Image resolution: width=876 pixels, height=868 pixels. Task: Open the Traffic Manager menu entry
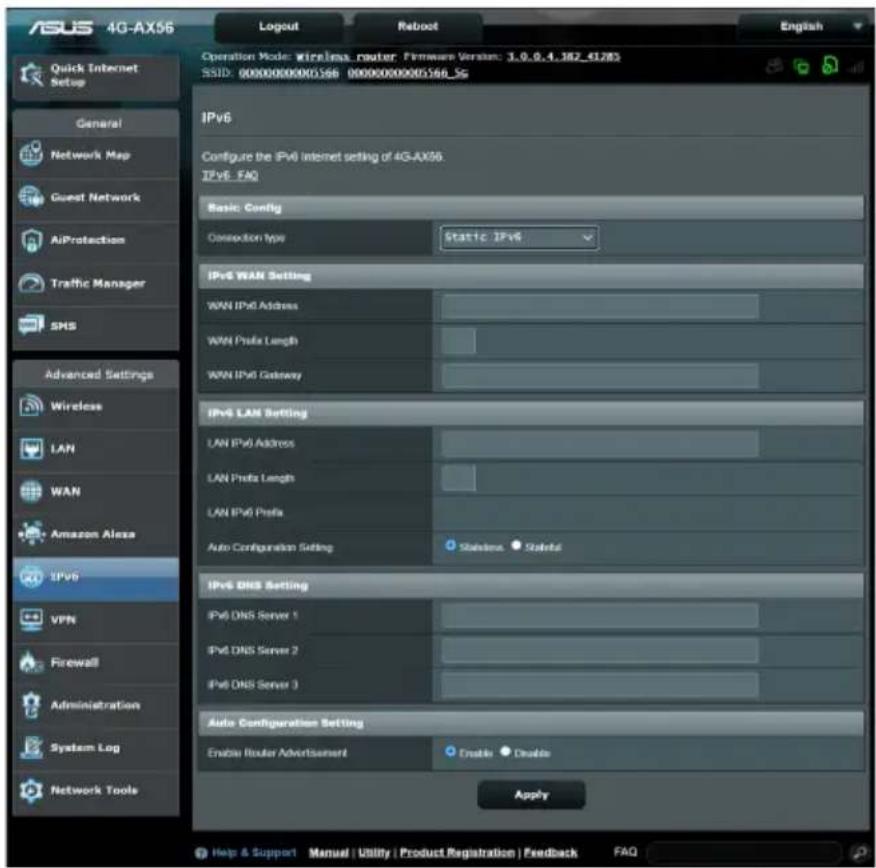(96, 283)
